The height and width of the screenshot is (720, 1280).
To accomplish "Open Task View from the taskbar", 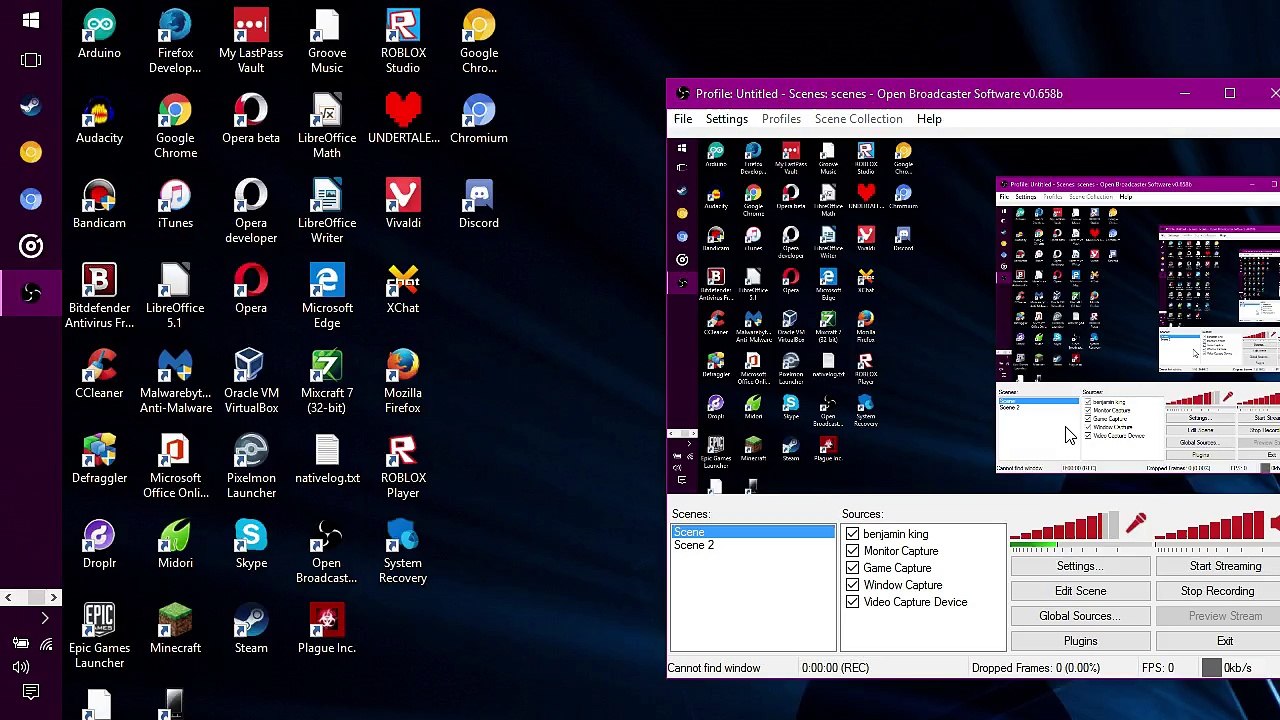I will (31, 60).
